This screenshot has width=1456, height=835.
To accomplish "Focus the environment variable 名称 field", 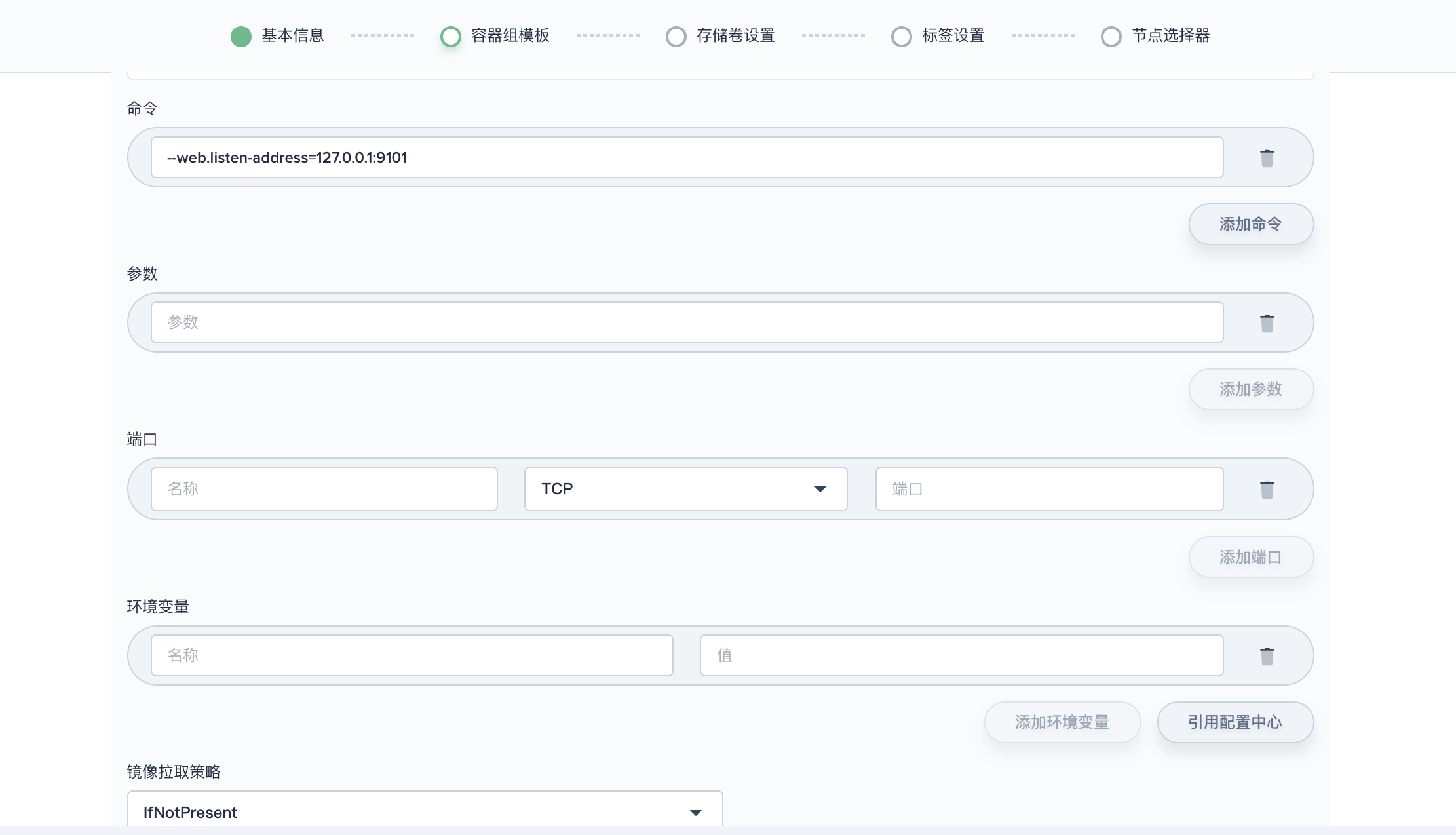I will pyautogui.click(x=412, y=655).
